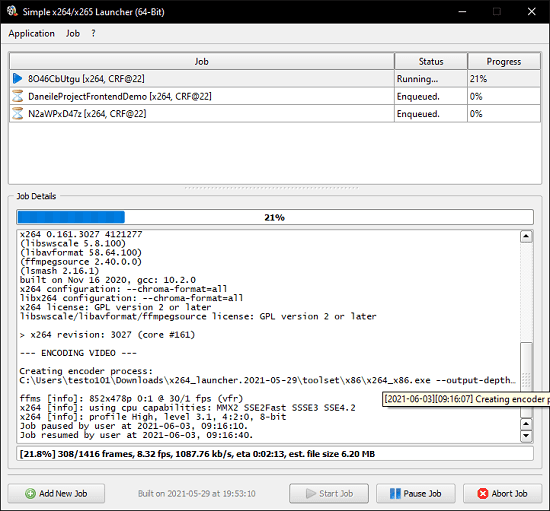Click the encoding status line showing 308/1416 frames
This screenshot has height=511, width=550.
coord(275,454)
